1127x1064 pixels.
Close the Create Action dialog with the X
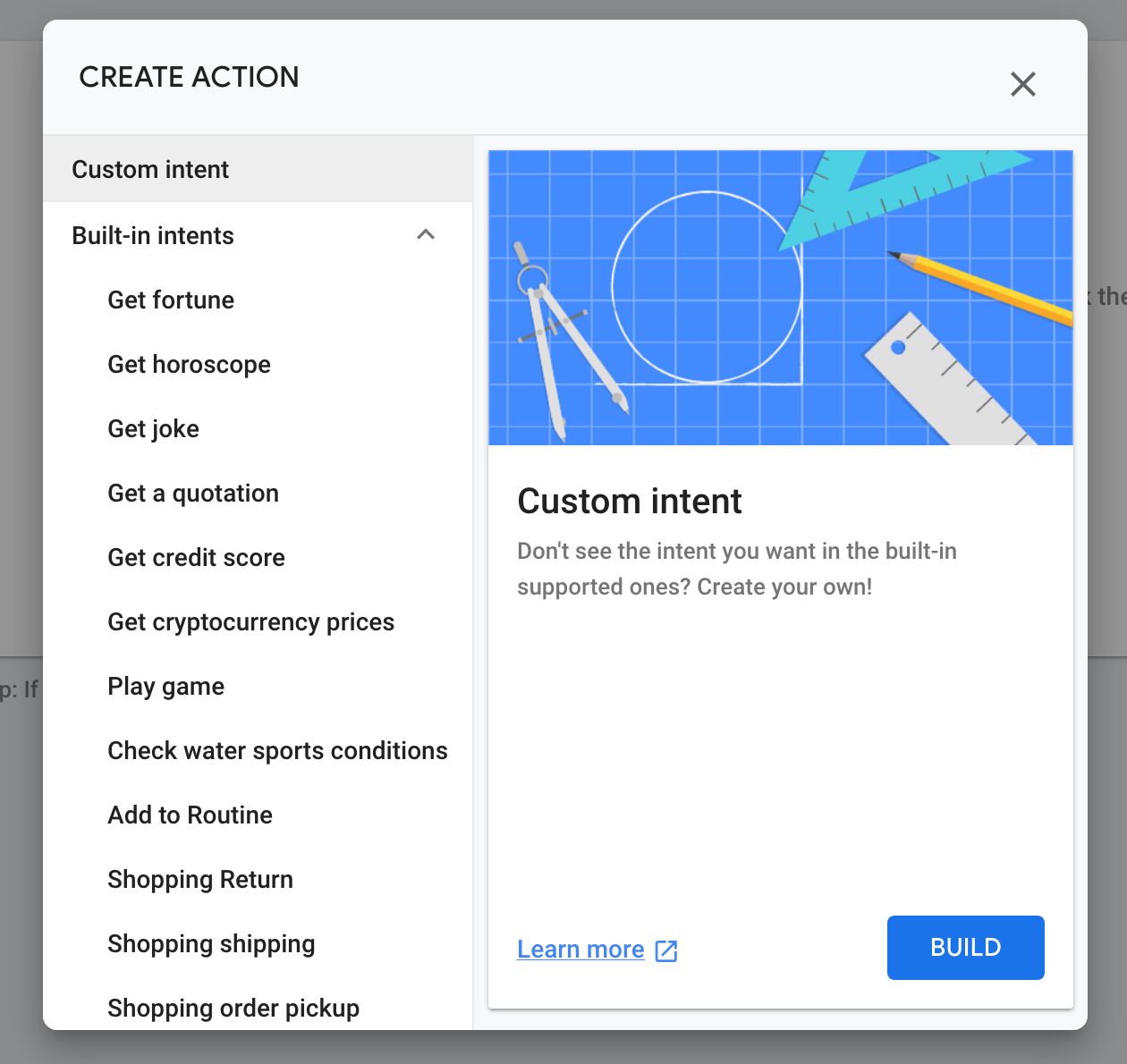[x=1022, y=84]
